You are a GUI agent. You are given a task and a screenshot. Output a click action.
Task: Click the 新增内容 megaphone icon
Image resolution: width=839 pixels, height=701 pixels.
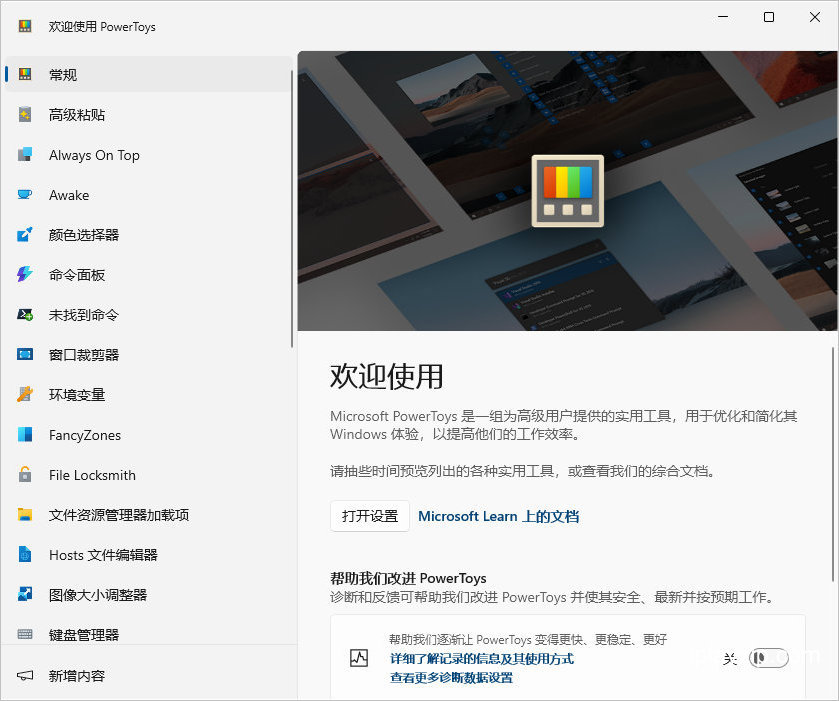pos(25,675)
